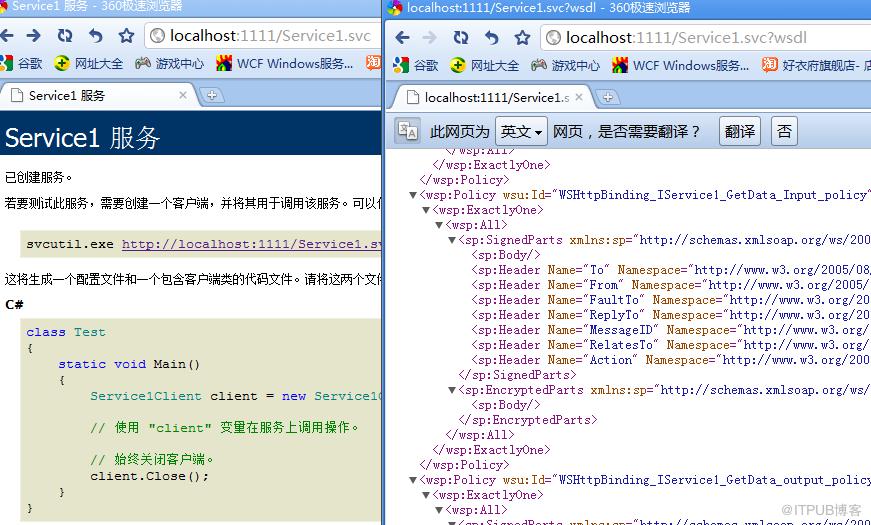Click class Test code line
Viewport: 871px width, 525px height.
coord(66,332)
